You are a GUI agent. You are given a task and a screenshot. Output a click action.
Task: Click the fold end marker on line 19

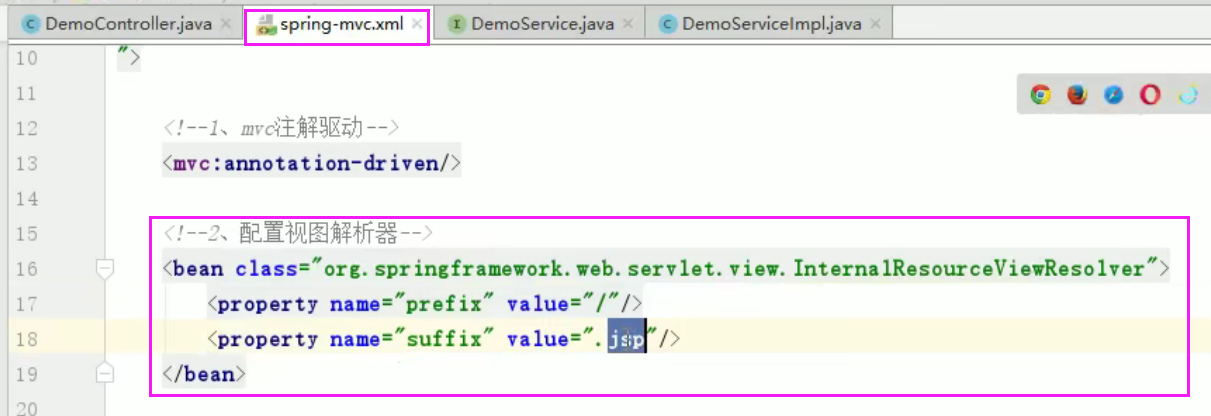tap(105, 373)
